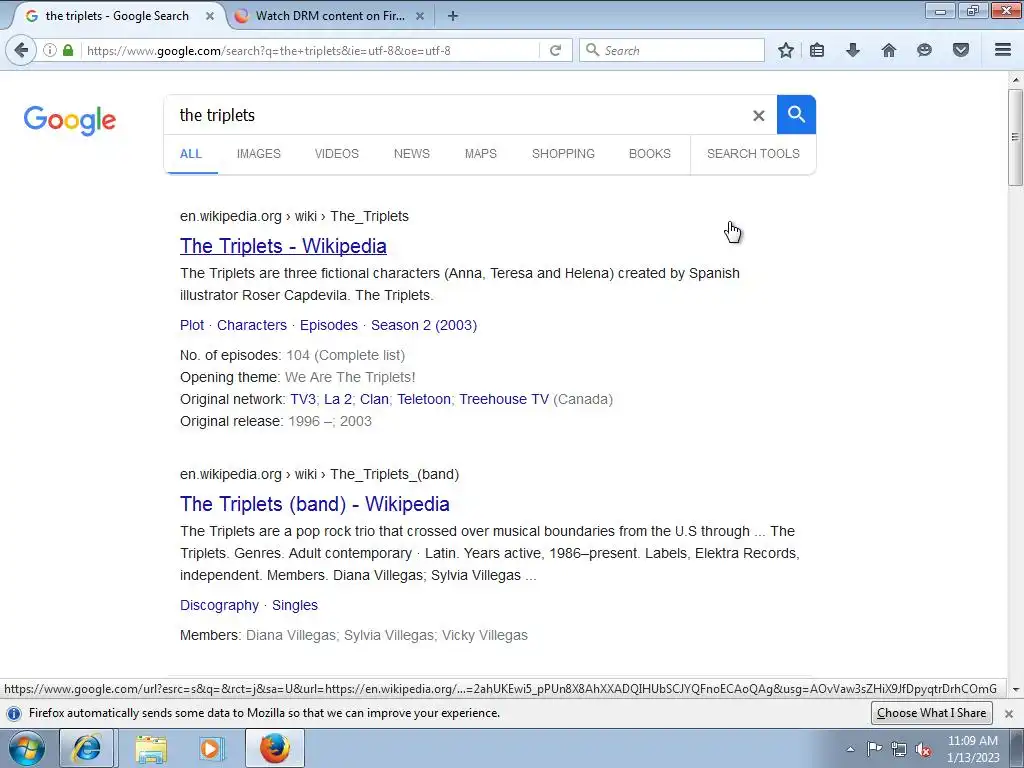Open the Discography sitelink
1024x768 pixels.
coord(219,605)
